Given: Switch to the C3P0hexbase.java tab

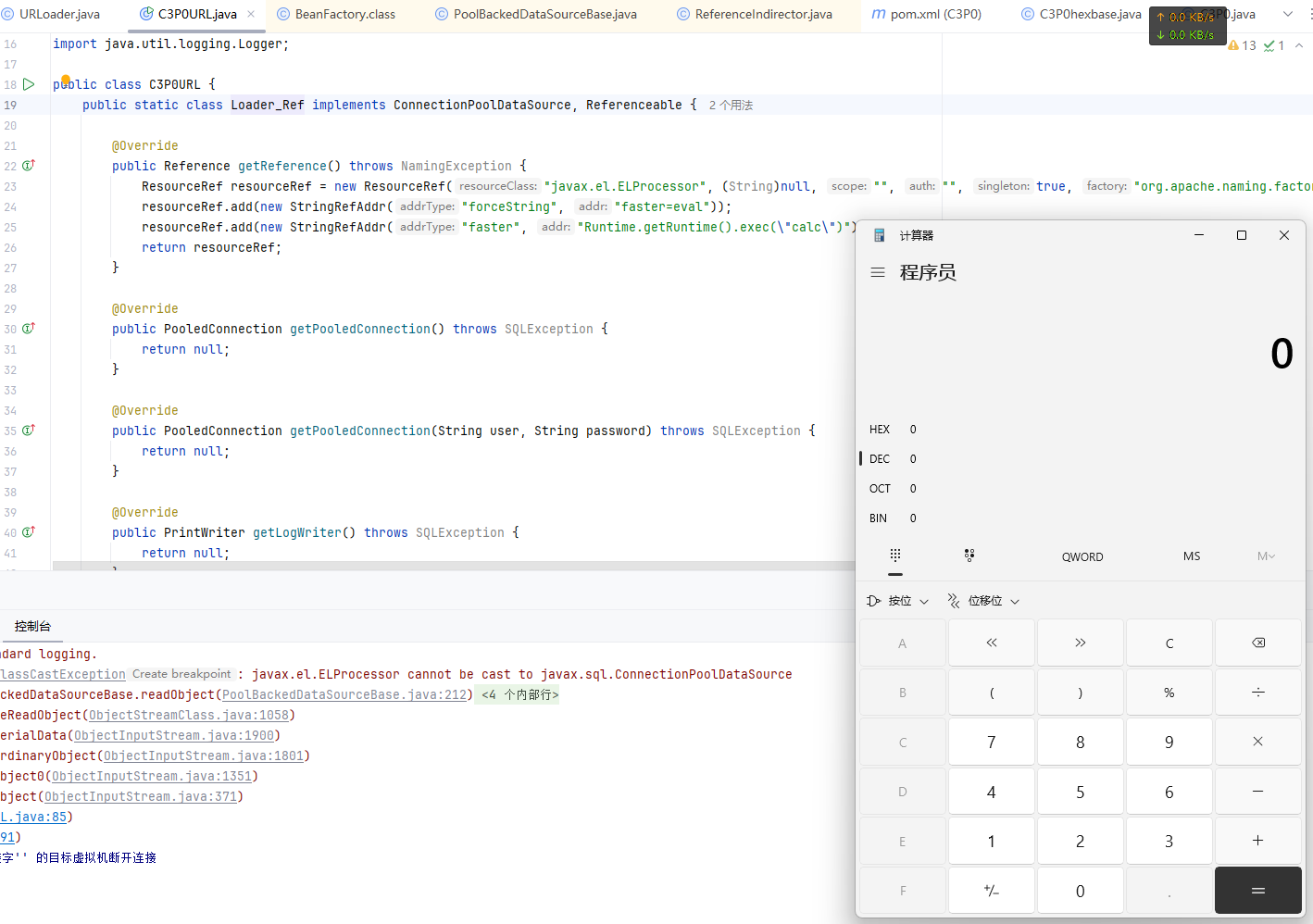Looking at the screenshot, I should click(1081, 14).
